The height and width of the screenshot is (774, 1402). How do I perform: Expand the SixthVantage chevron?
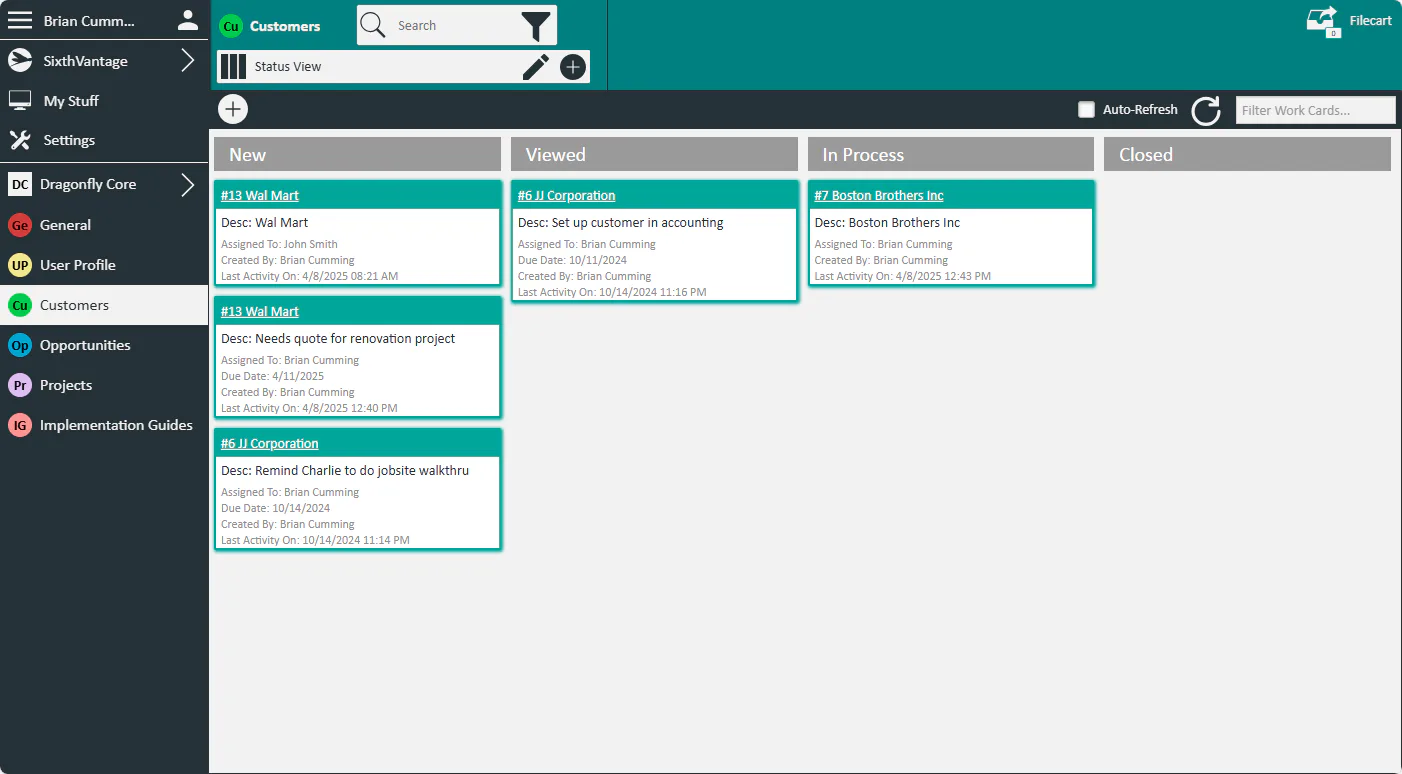tap(188, 61)
